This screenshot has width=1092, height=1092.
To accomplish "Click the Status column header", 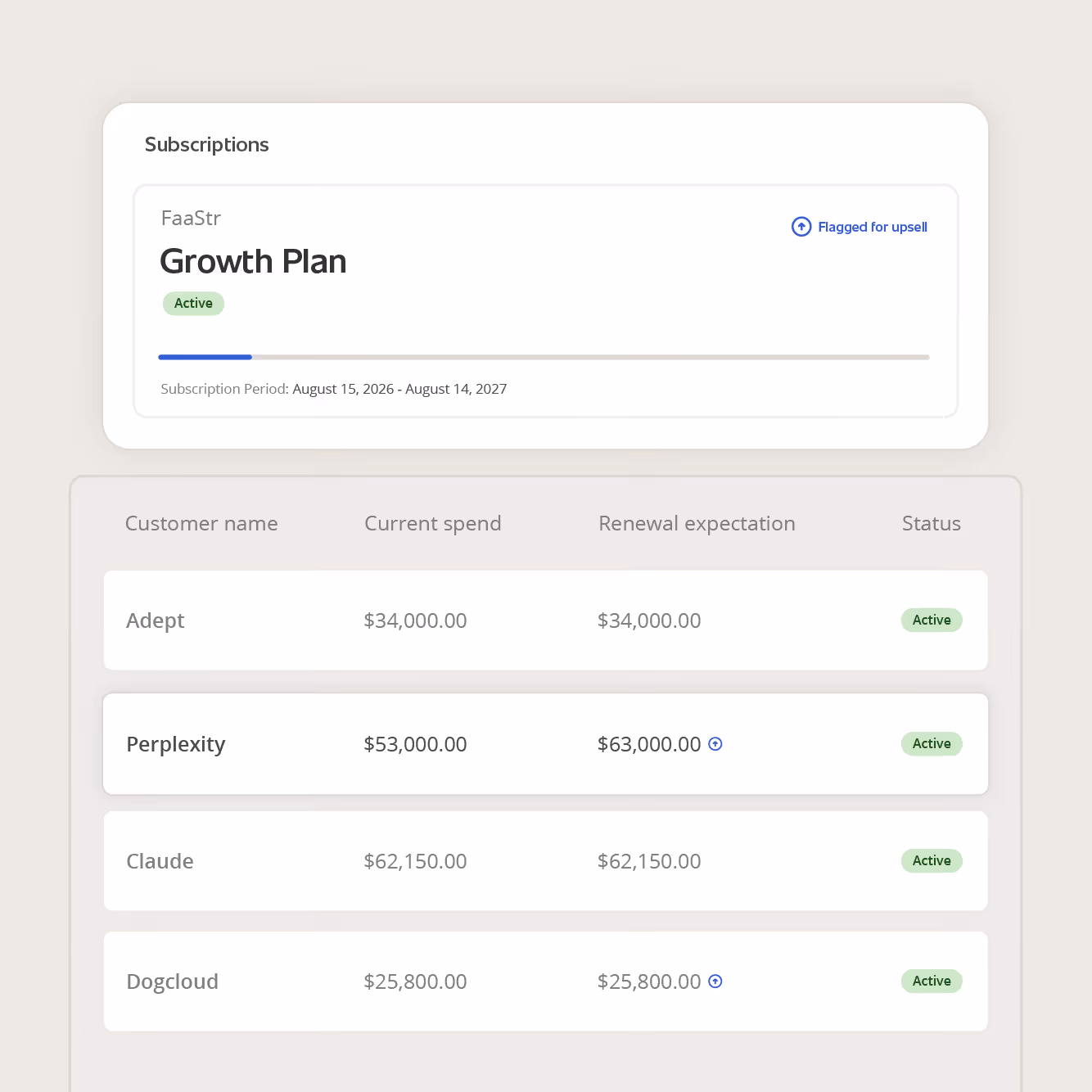I will [932, 523].
